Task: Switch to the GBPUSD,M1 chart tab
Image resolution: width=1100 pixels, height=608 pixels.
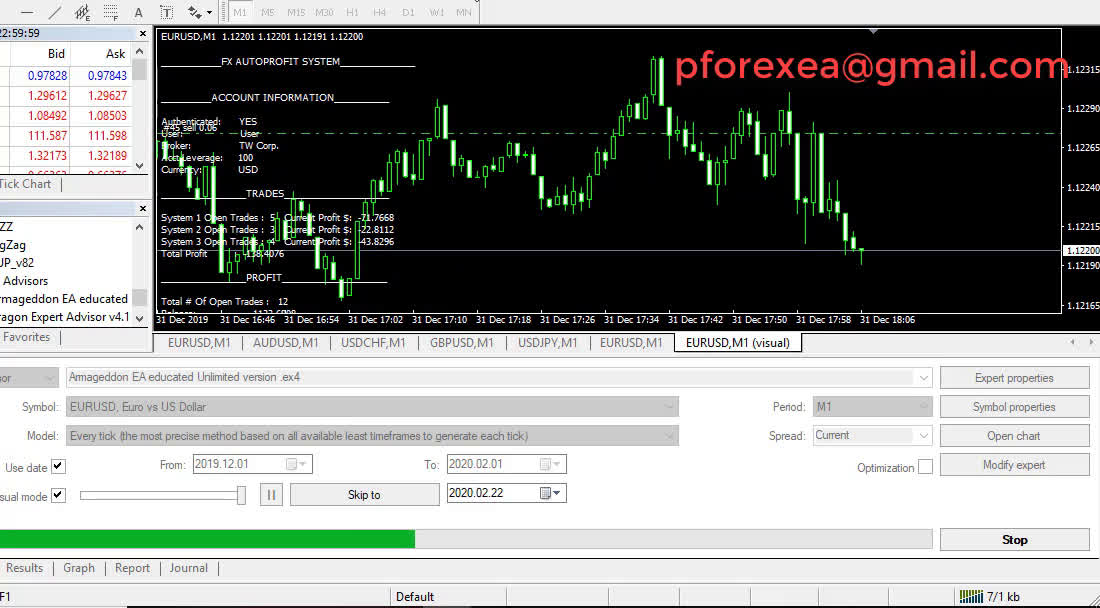Action: pos(460,343)
